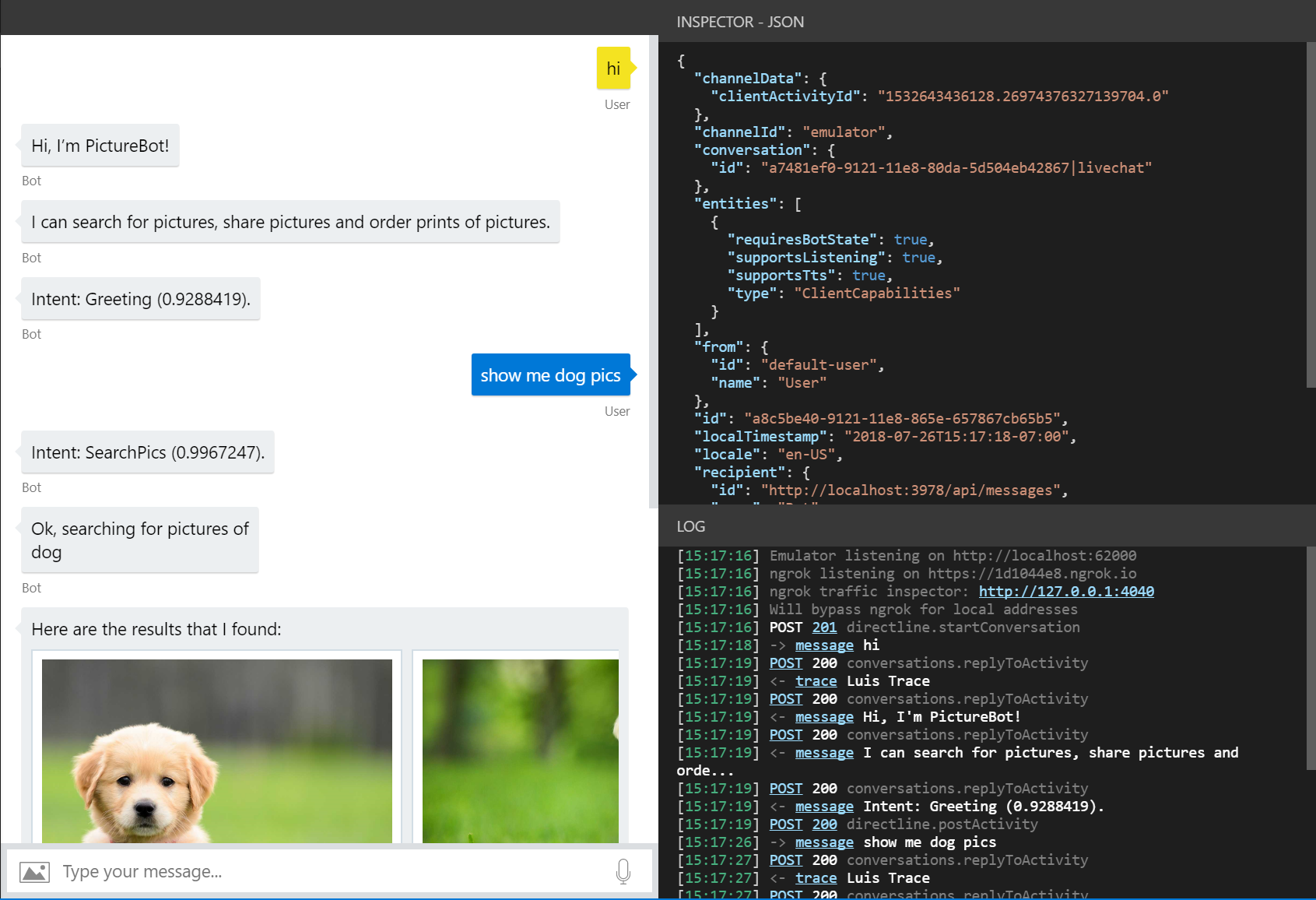Click 'Here are the results that I found:' text
Viewport: 1316px width, 900px height.
(x=156, y=629)
